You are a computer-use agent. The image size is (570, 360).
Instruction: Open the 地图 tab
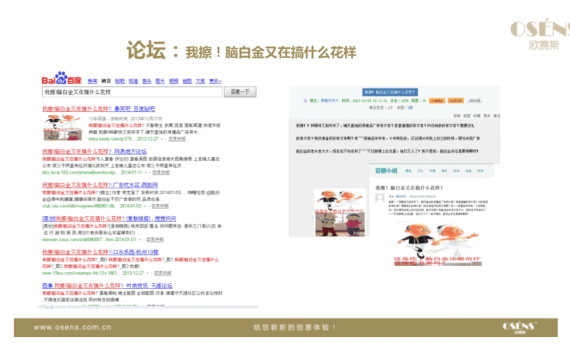click(187, 81)
